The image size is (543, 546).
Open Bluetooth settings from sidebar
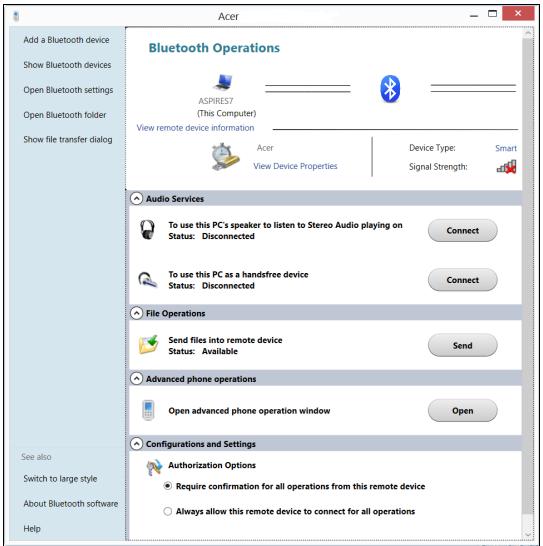point(68,90)
